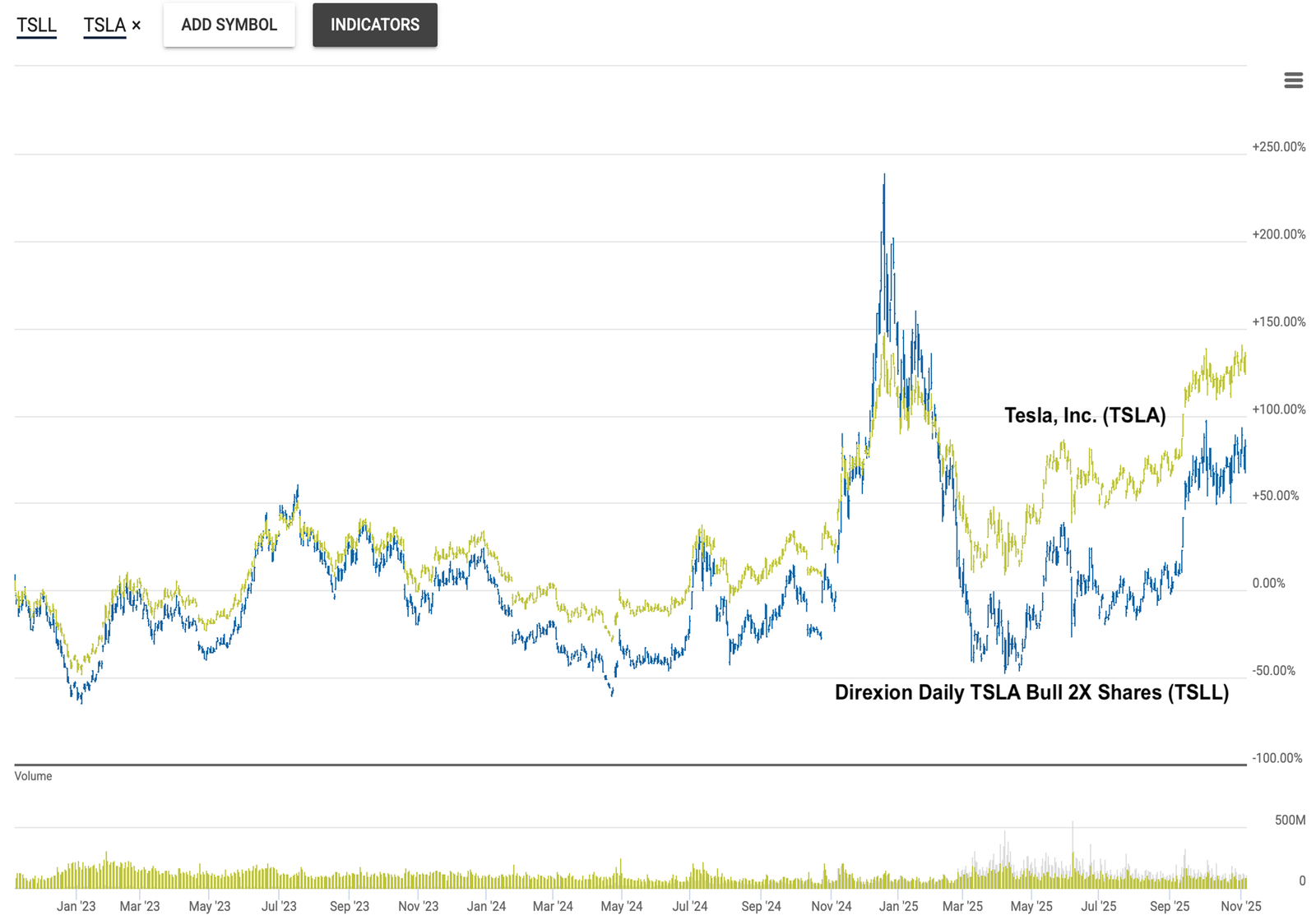Open the INDICATORS dropdown
Viewport: 1316px width, 920px height.
click(x=374, y=25)
